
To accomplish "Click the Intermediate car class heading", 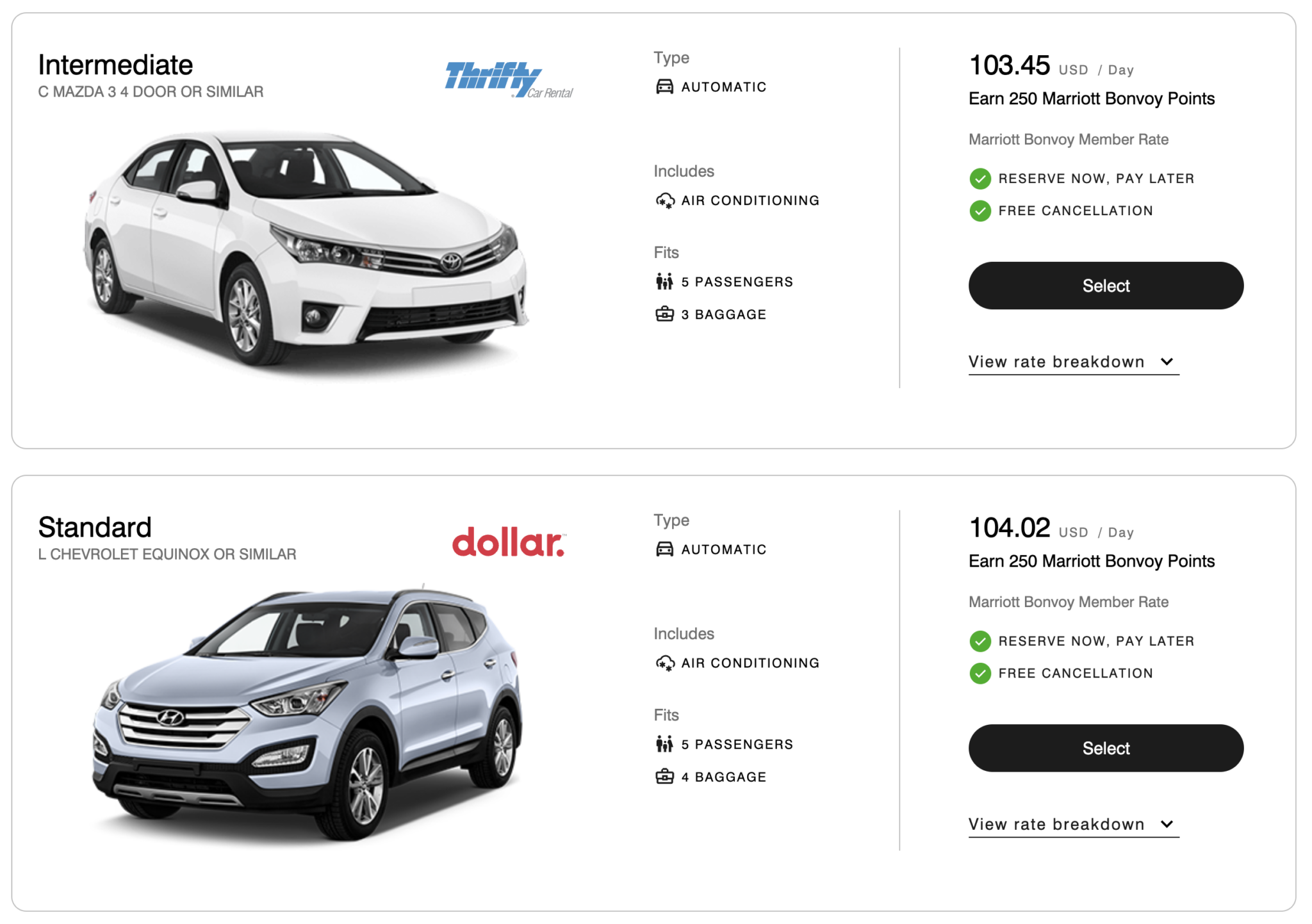I will [115, 65].
